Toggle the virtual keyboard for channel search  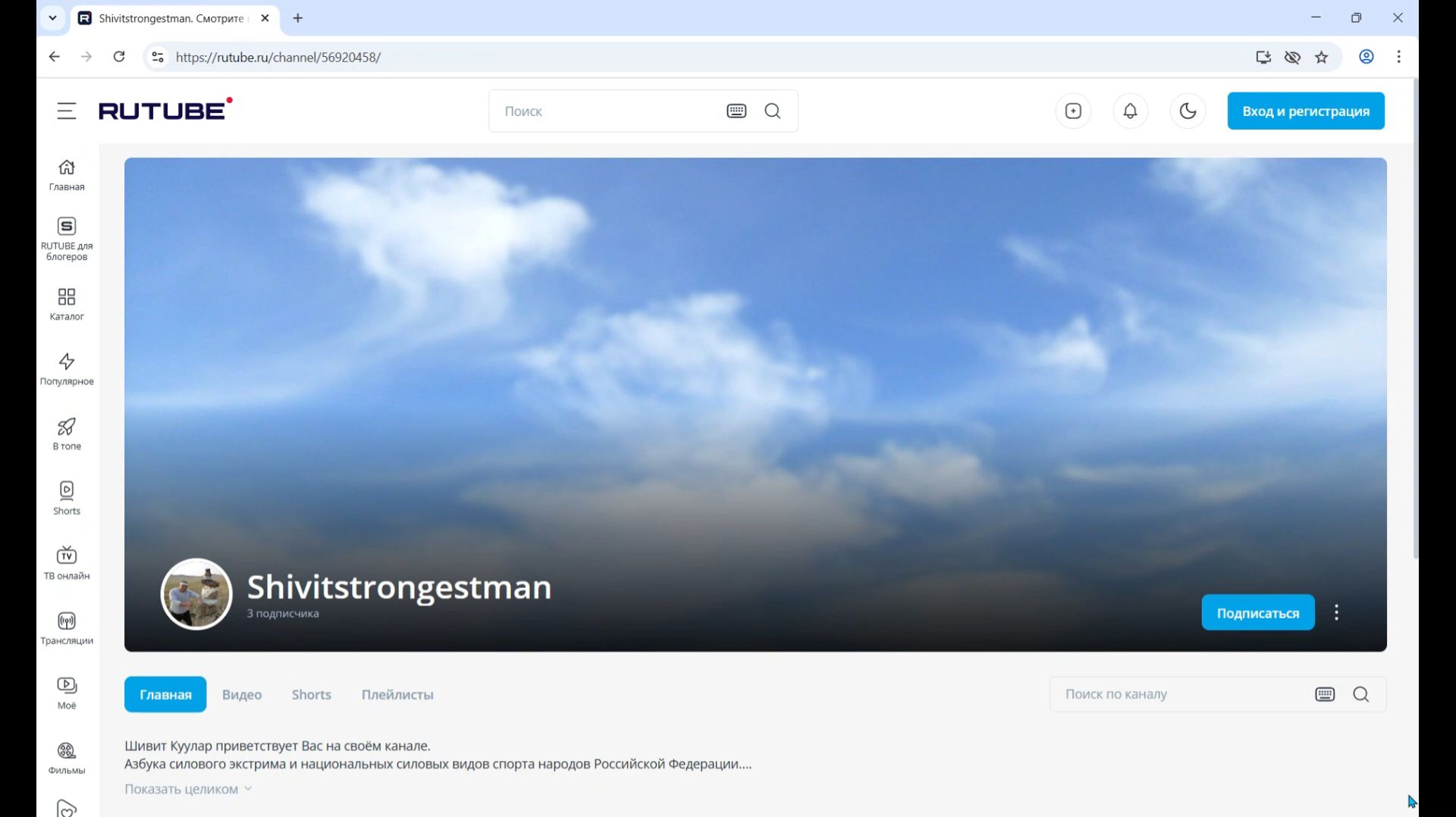(x=1325, y=693)
